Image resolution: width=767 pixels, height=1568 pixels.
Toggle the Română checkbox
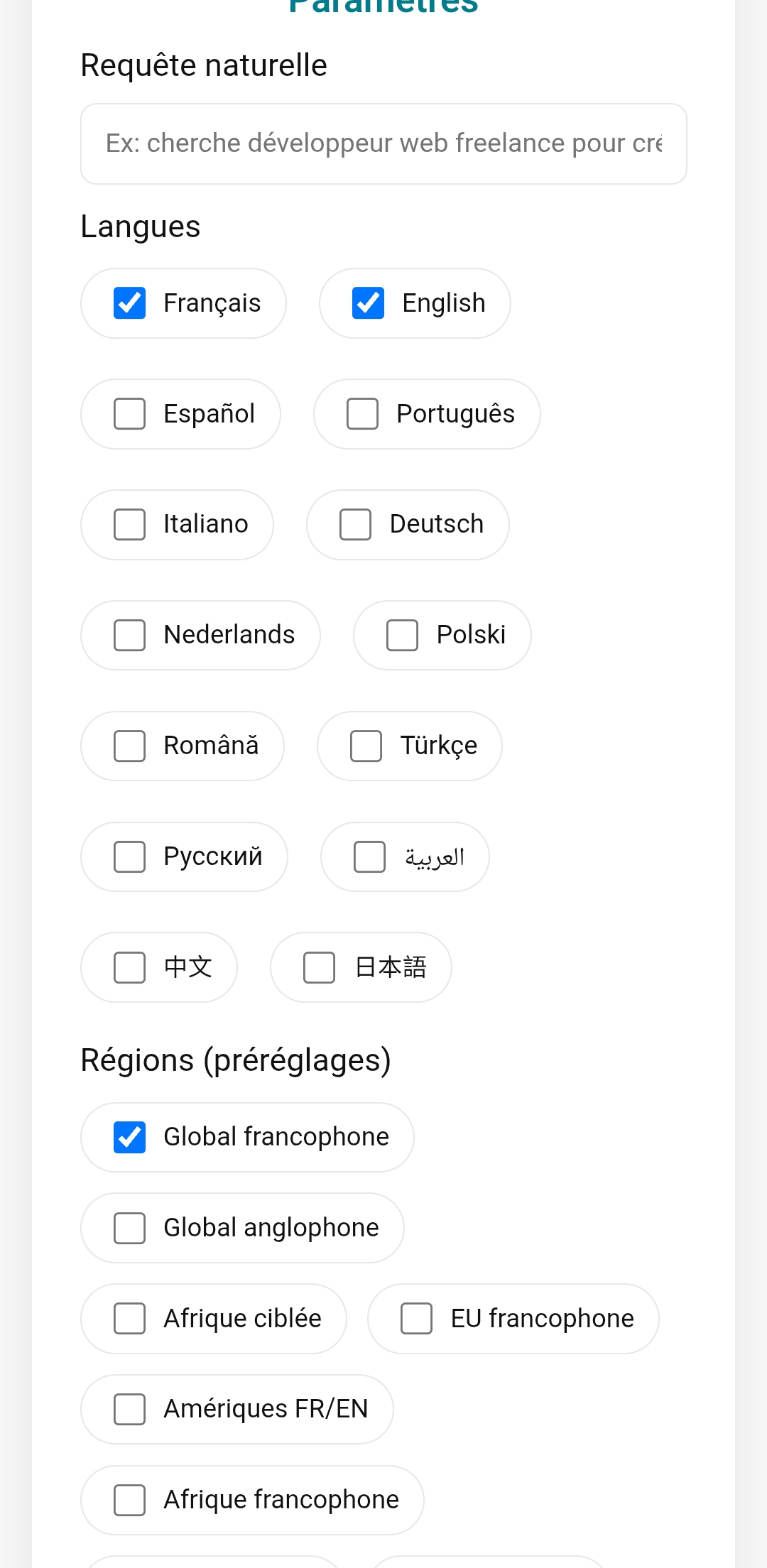click(130, 746)
